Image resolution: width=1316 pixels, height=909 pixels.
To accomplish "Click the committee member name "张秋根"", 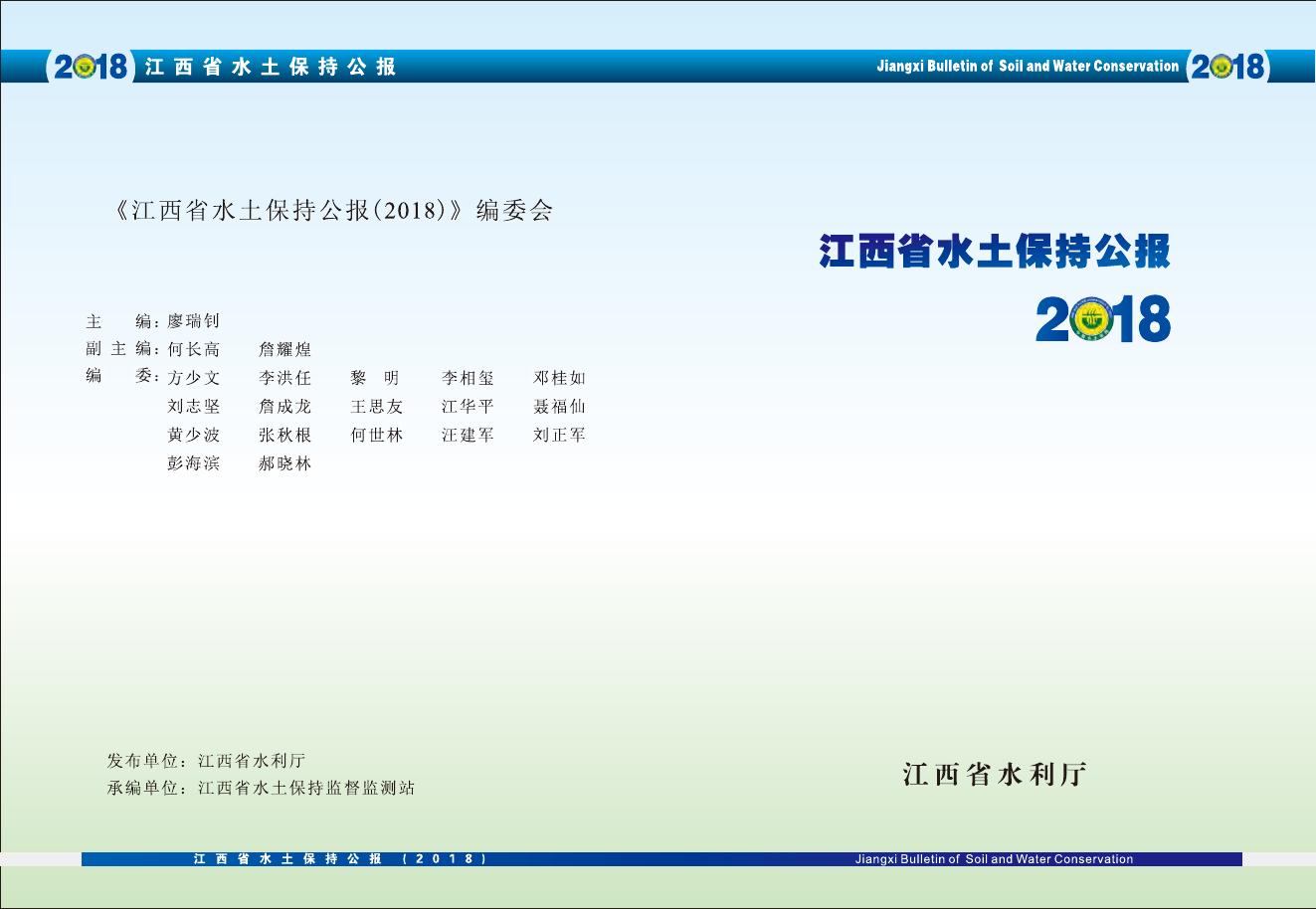I will pos(284,435).
